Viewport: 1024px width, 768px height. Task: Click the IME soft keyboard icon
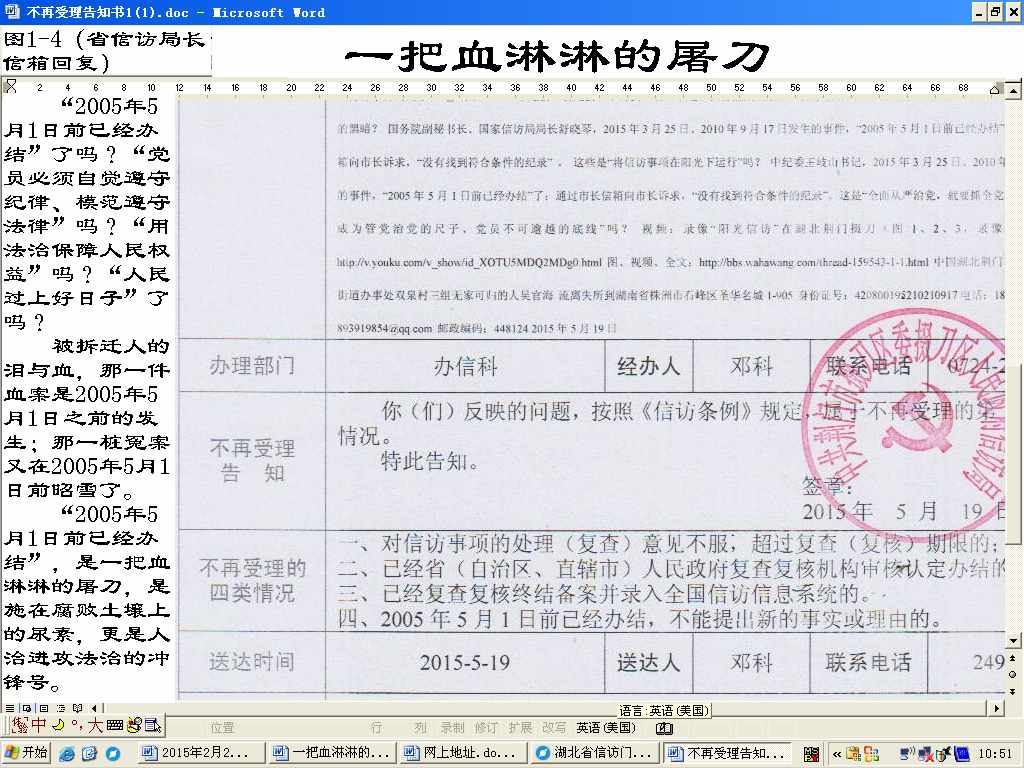[x=114, y=725]
